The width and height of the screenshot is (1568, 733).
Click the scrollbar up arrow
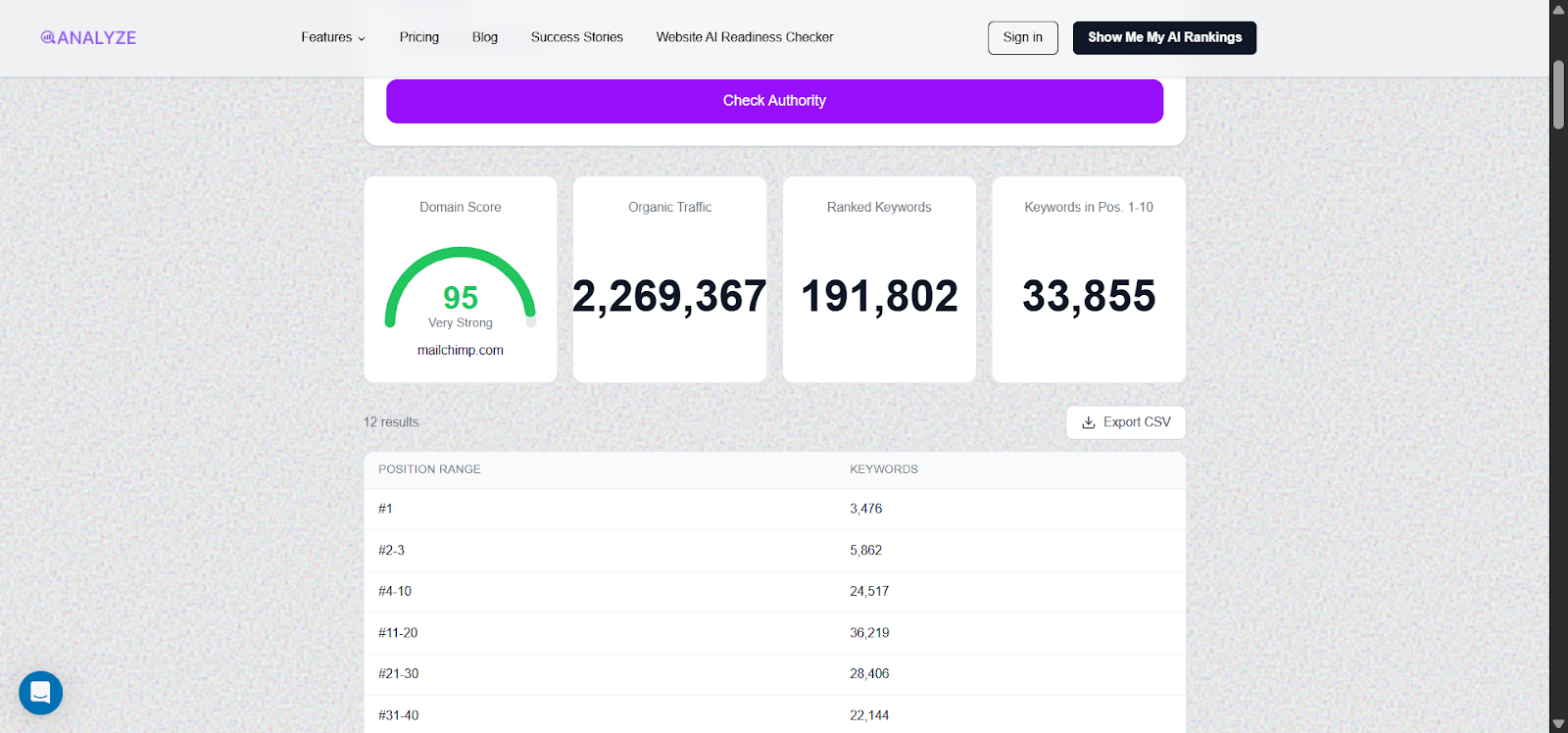1558,9
